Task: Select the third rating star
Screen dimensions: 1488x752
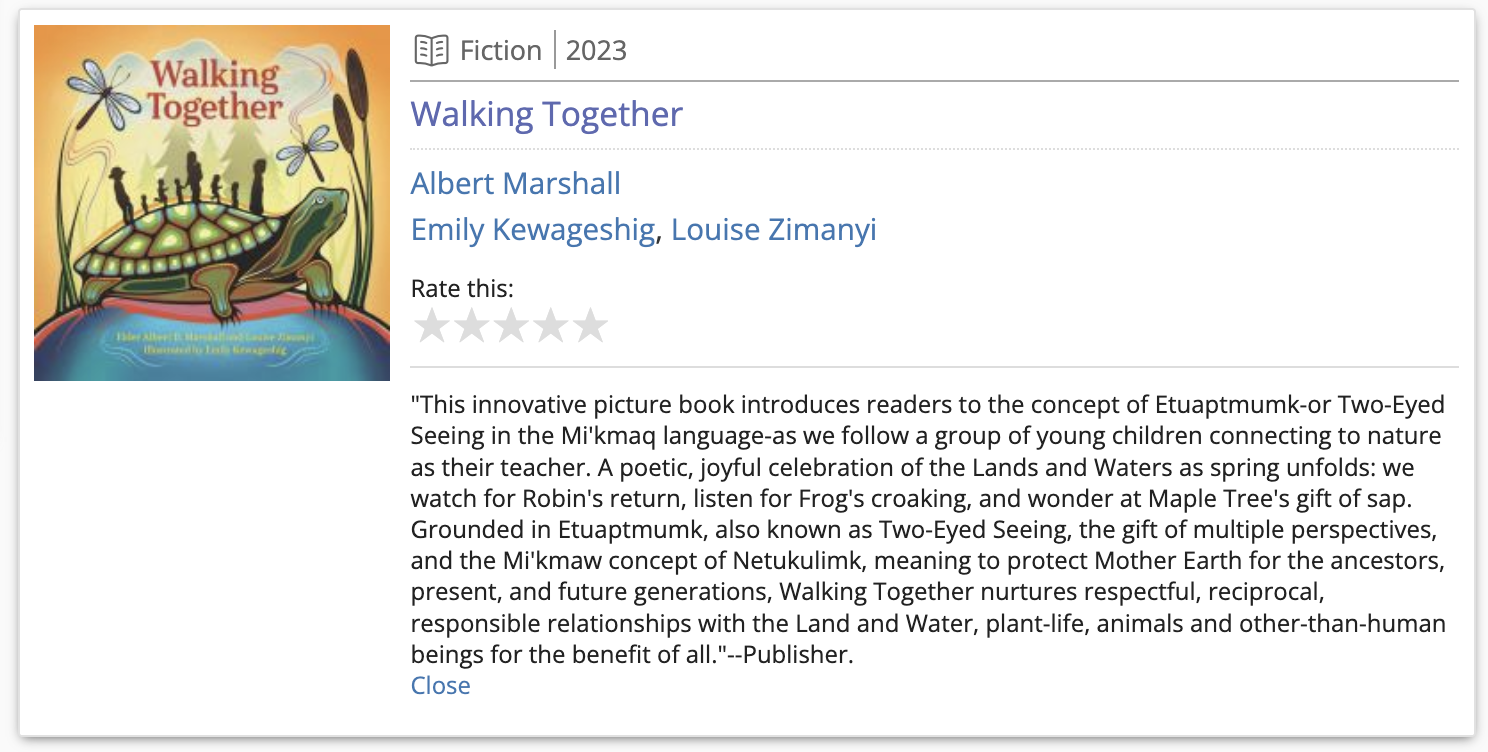Action: click(511, 325)
